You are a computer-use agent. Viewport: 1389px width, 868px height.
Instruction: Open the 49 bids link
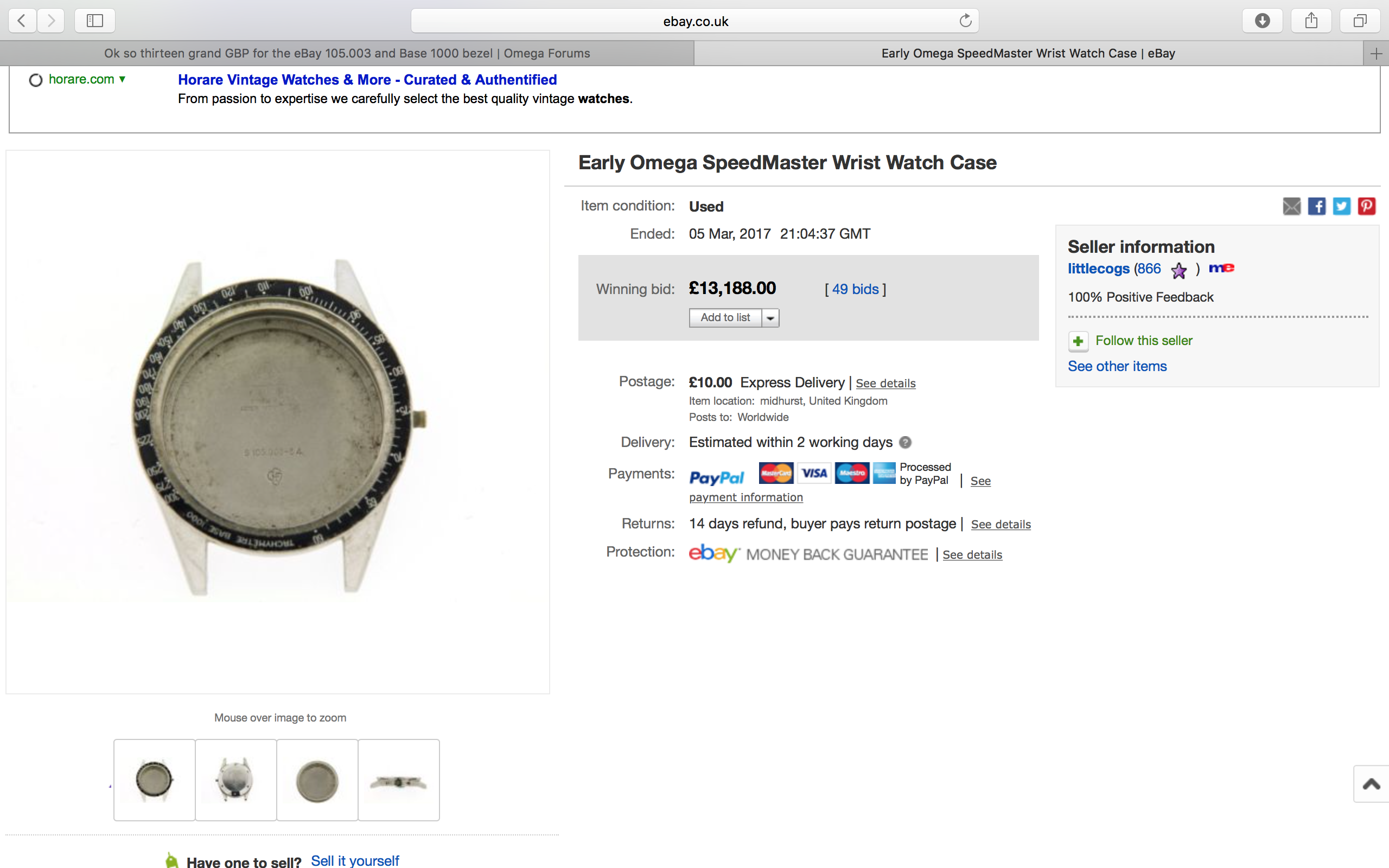[855, 289]
